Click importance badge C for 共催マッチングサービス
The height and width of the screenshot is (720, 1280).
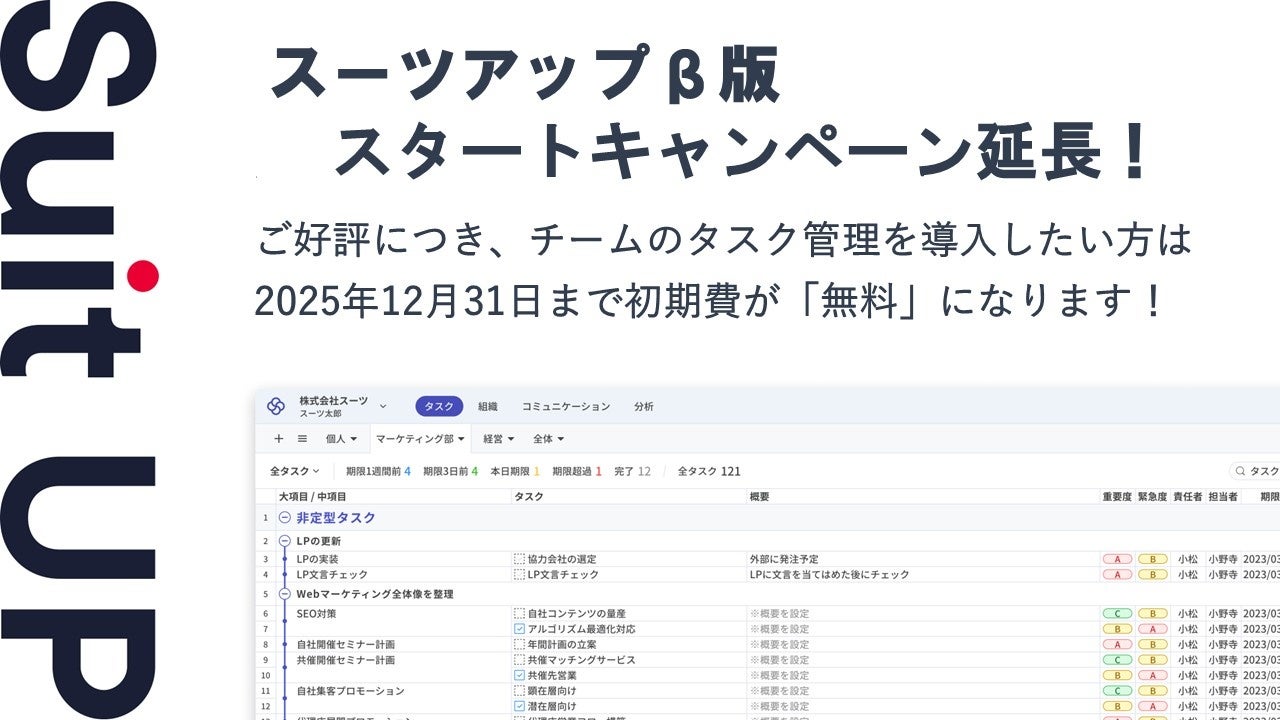pos(1117,660)
